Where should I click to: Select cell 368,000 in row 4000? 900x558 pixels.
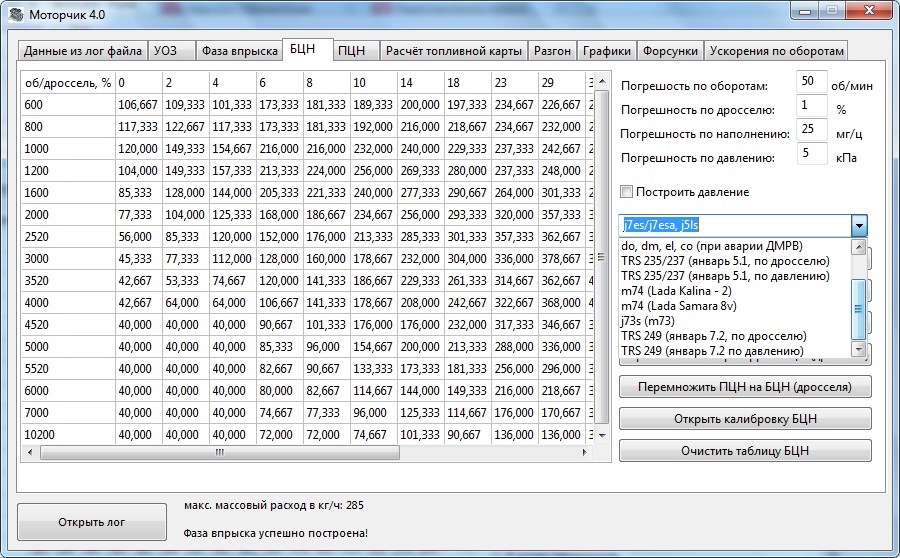tap(561, 303)
